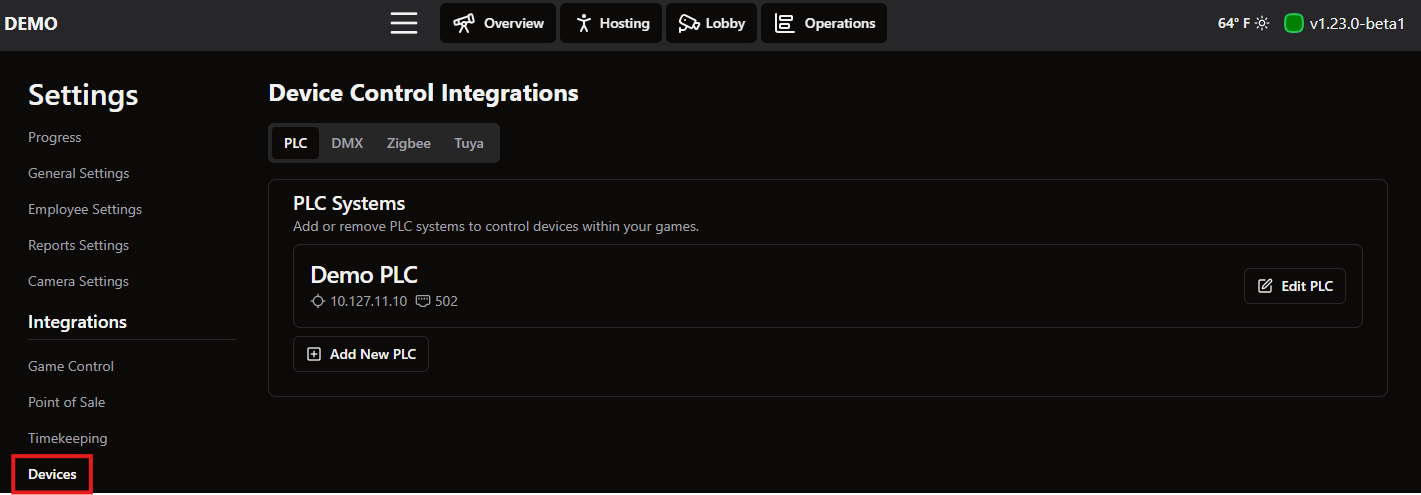
Task: Select the Demo PLC entry
Action: click(x=827, y=286)
